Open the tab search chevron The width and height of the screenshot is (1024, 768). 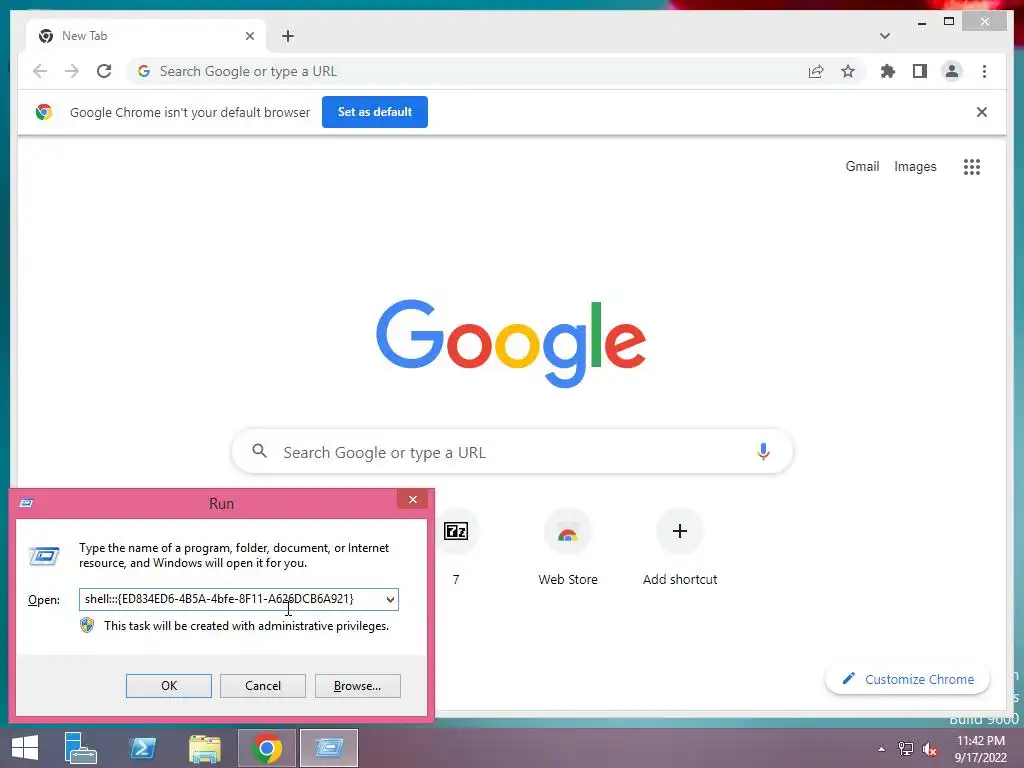click(884, 36)
